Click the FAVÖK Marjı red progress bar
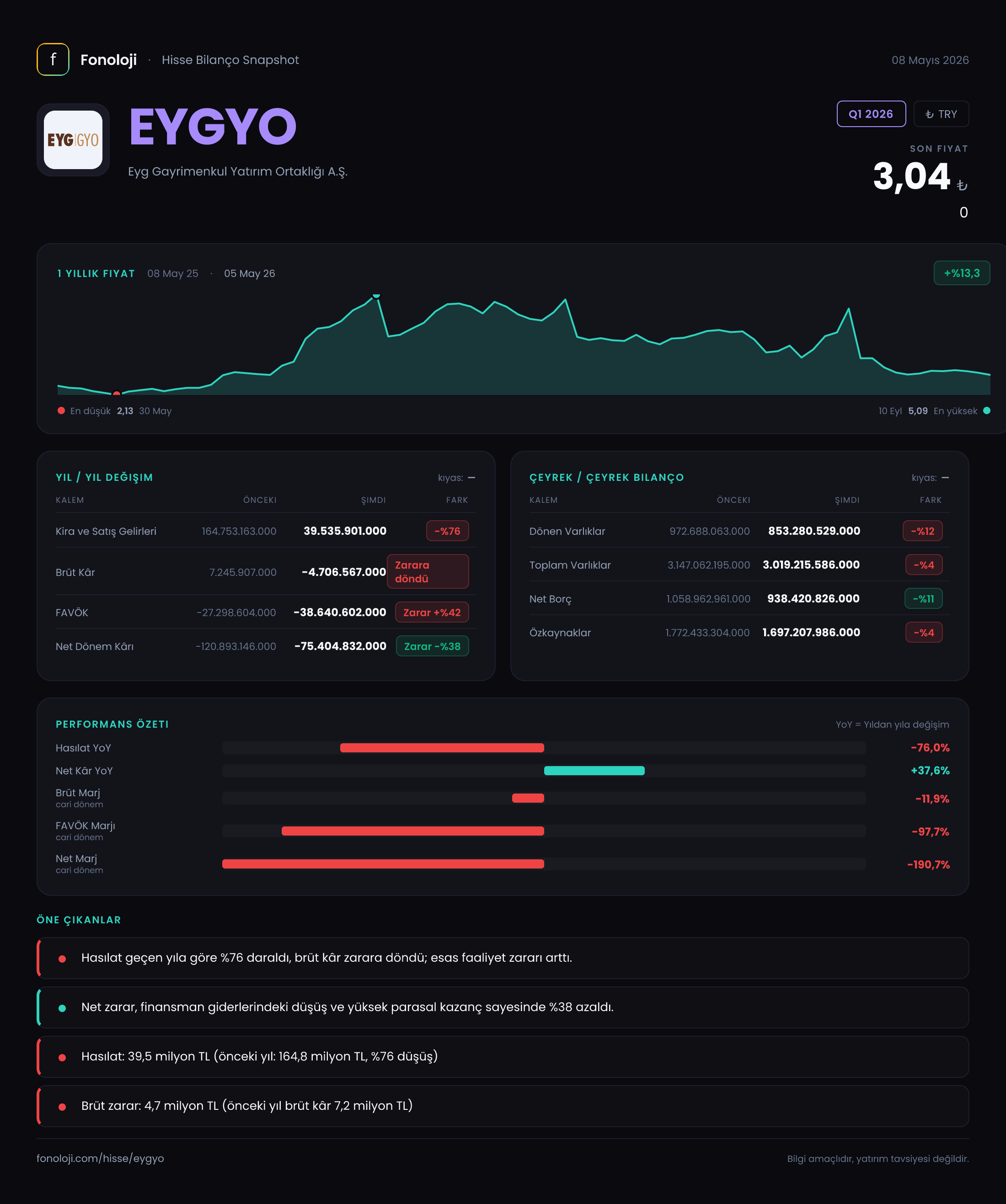Viewport: 1006px width, 1204px height. pos(412,831)
